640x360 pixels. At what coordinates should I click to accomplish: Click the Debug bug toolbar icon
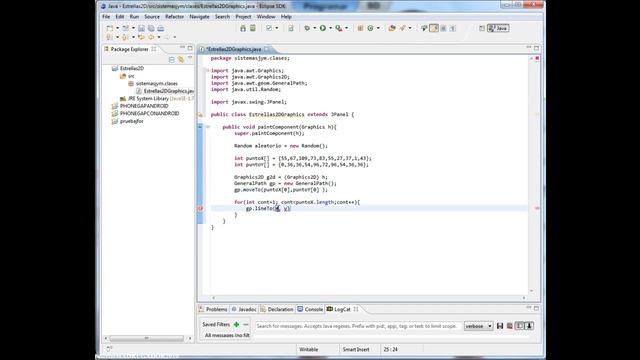point(307,28)
